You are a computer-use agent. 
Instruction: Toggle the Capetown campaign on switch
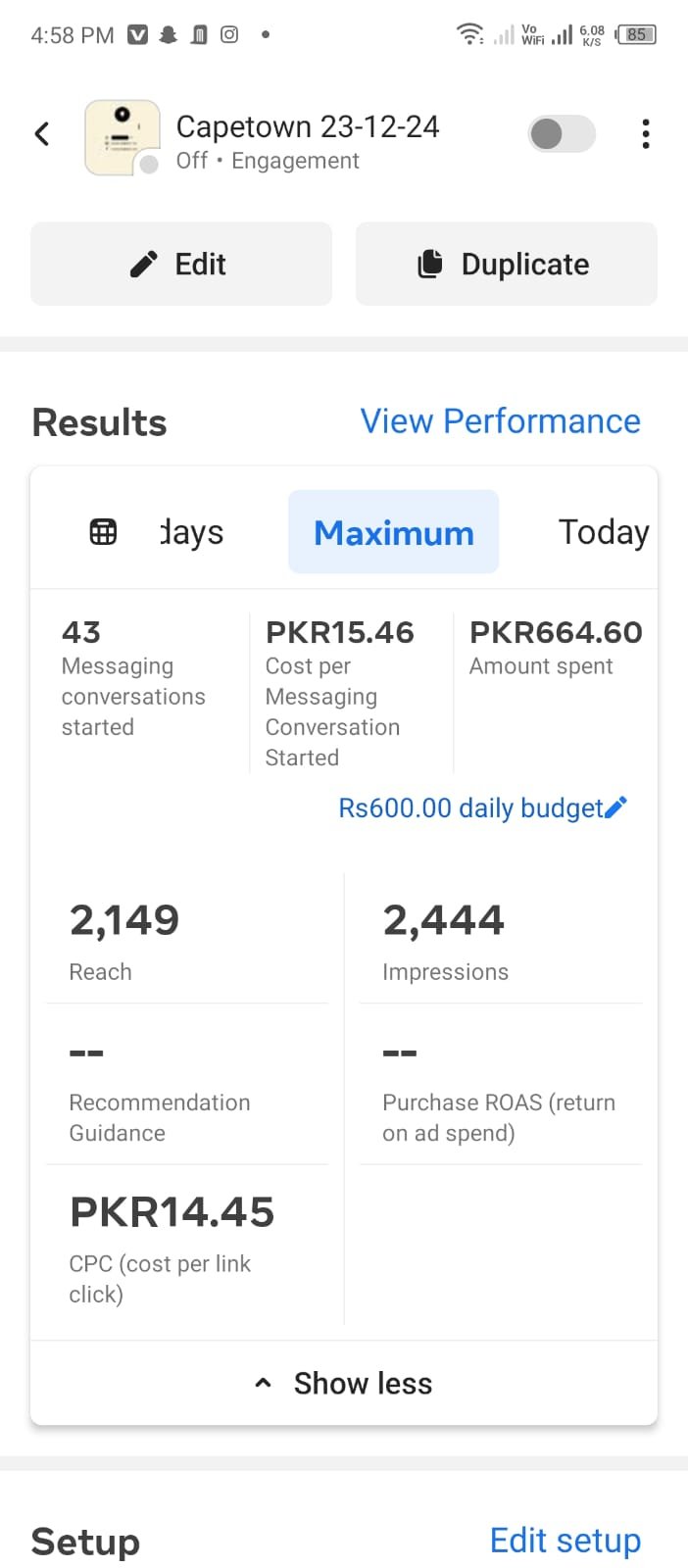tap(562, 134)
